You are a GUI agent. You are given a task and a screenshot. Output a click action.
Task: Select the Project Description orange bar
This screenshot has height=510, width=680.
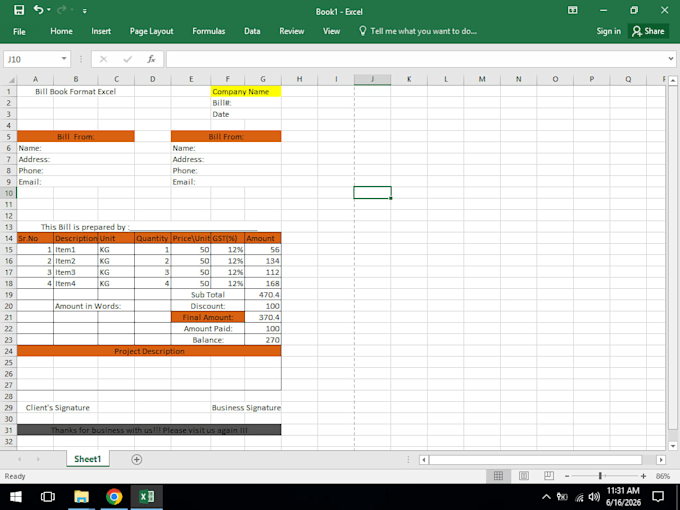149,351
